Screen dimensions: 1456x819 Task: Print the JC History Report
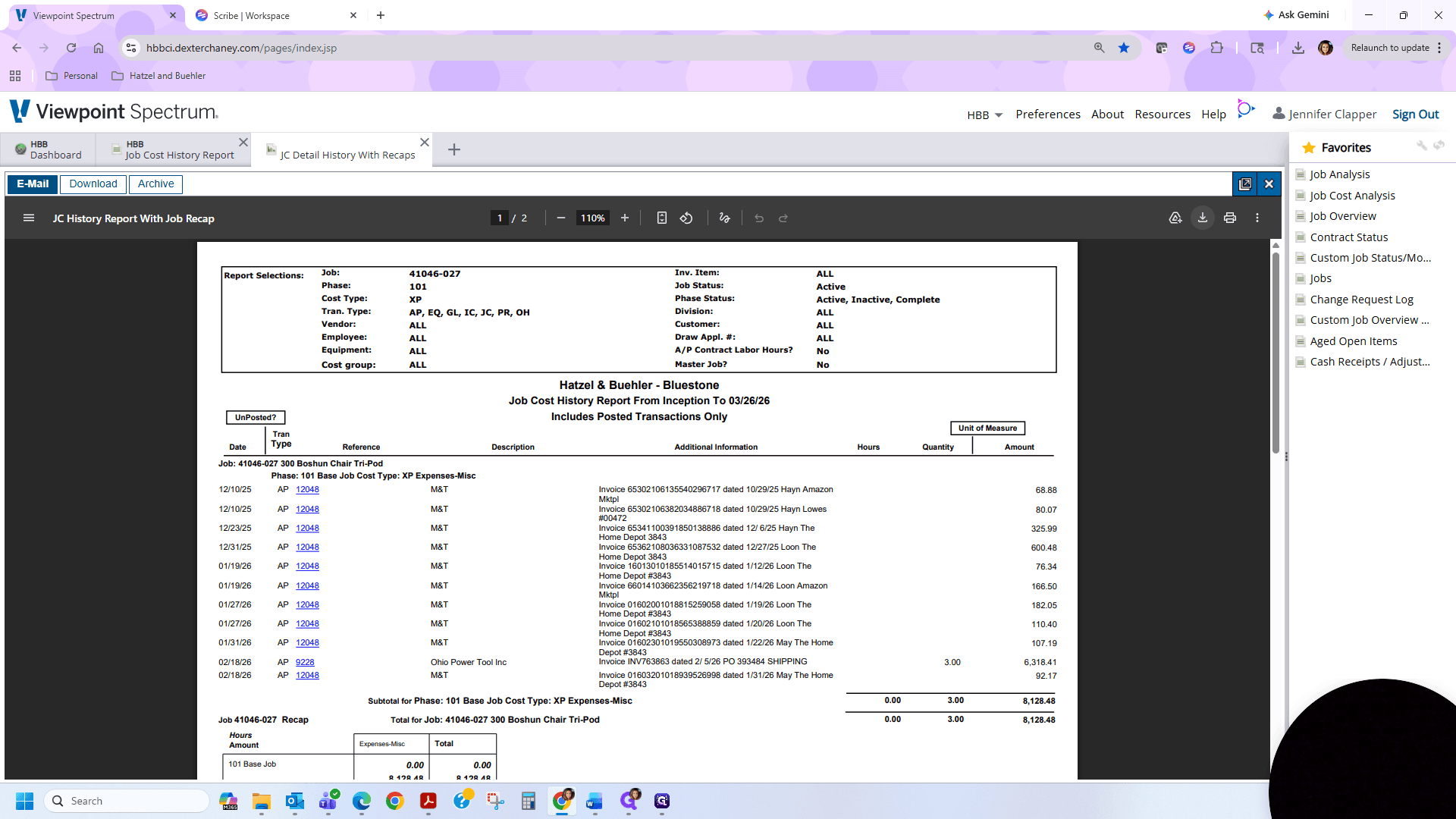pos(1230,218)
